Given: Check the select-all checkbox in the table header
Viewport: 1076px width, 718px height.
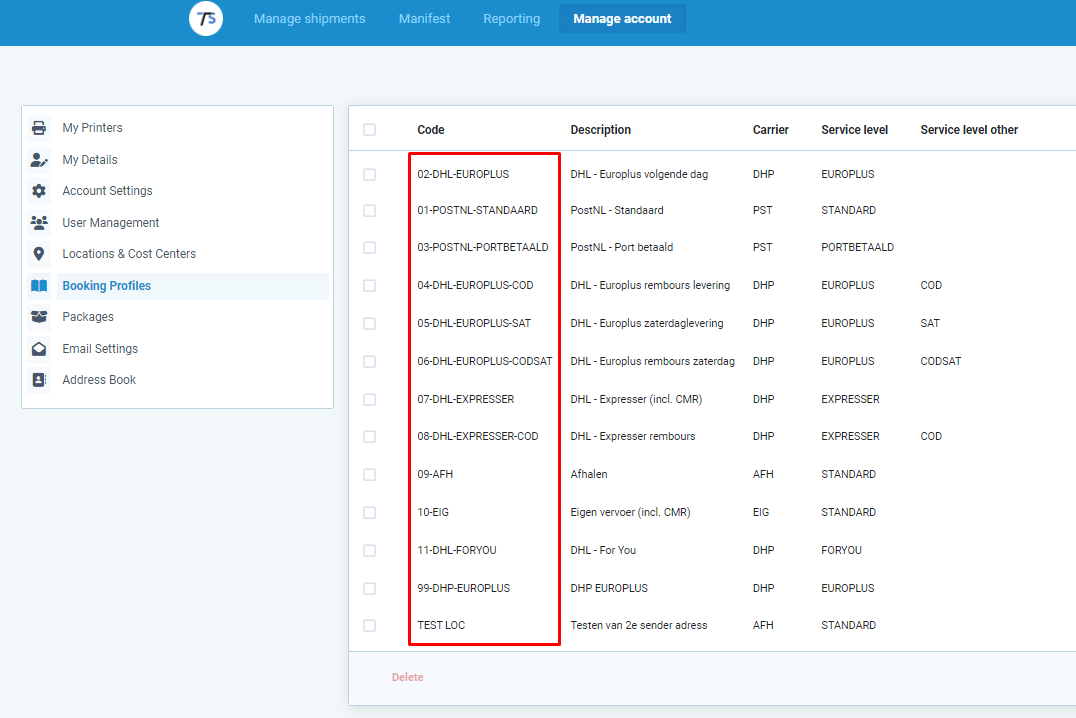Looking at the screenshot, I should (x=369, y=130).
